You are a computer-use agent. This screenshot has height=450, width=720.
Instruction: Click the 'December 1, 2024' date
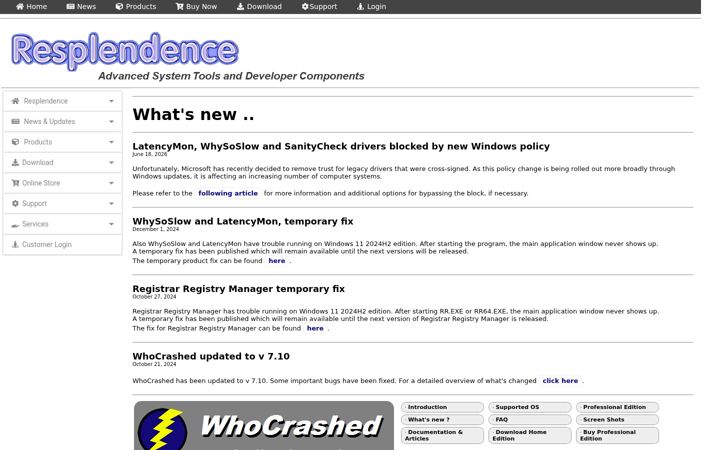coord(156,229)
